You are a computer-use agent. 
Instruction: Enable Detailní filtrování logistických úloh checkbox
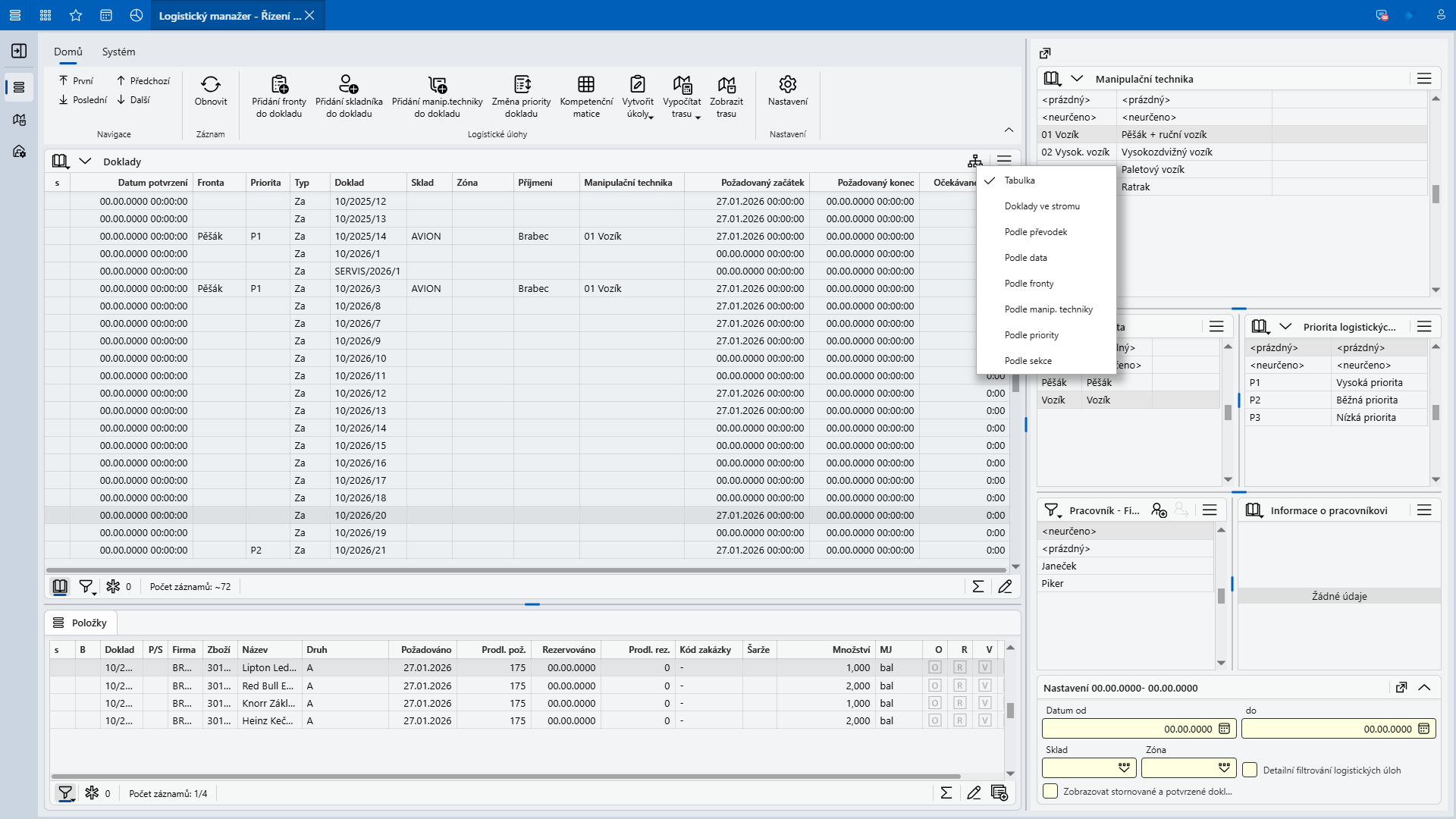click(1250, 770)
